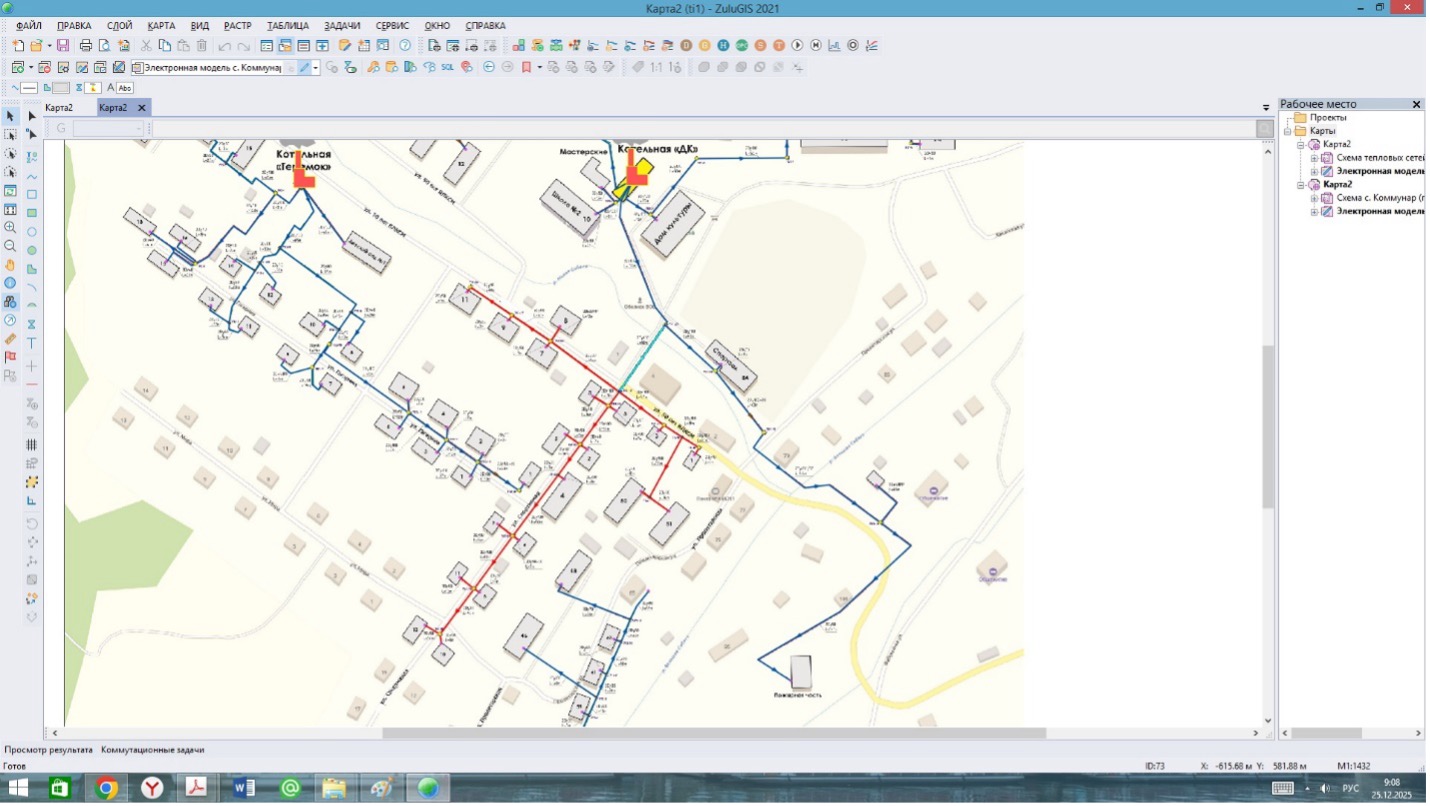Click the Print icon in toolbar

pos(86,45)
